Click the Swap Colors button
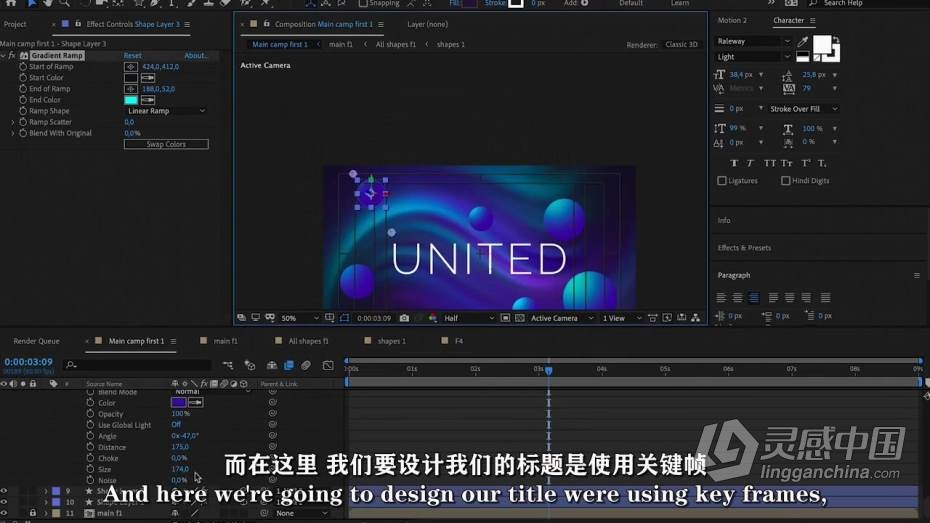Viewport: 930px width, 523px height. [x=166, y=144]
